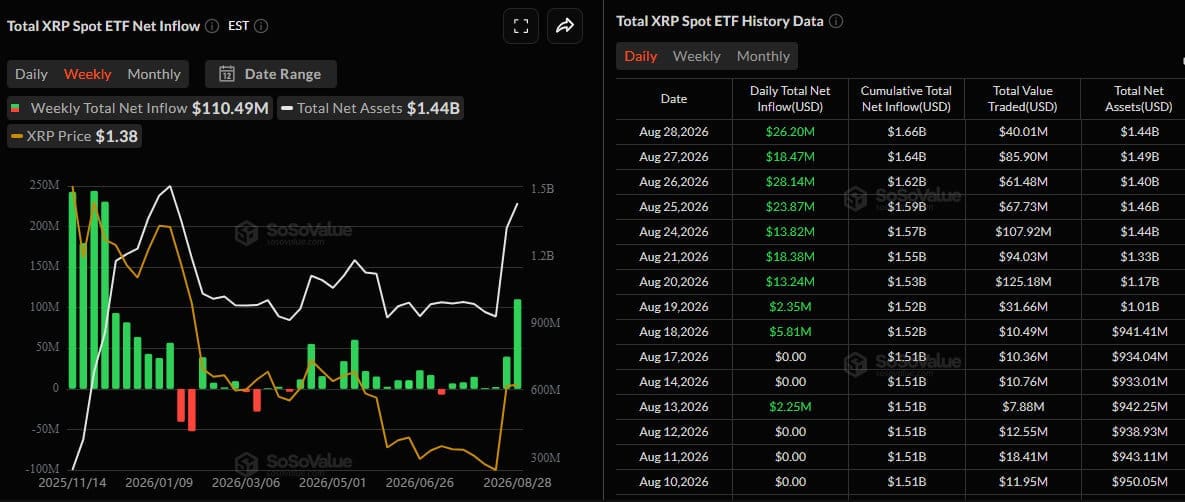Click the $950.05M net assets cell
This screenshot has height=502, width=1185.
click(x=1140, y=481)
